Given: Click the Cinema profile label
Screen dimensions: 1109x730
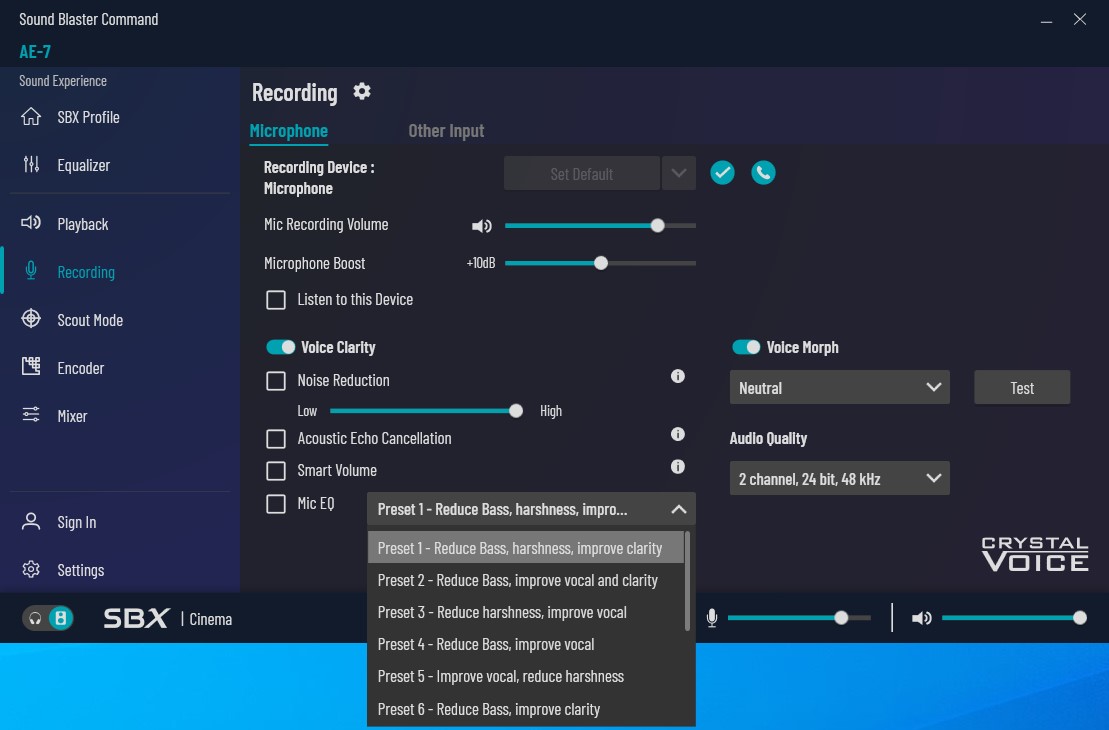Looking at the screenshot, I should click(211, 619).
